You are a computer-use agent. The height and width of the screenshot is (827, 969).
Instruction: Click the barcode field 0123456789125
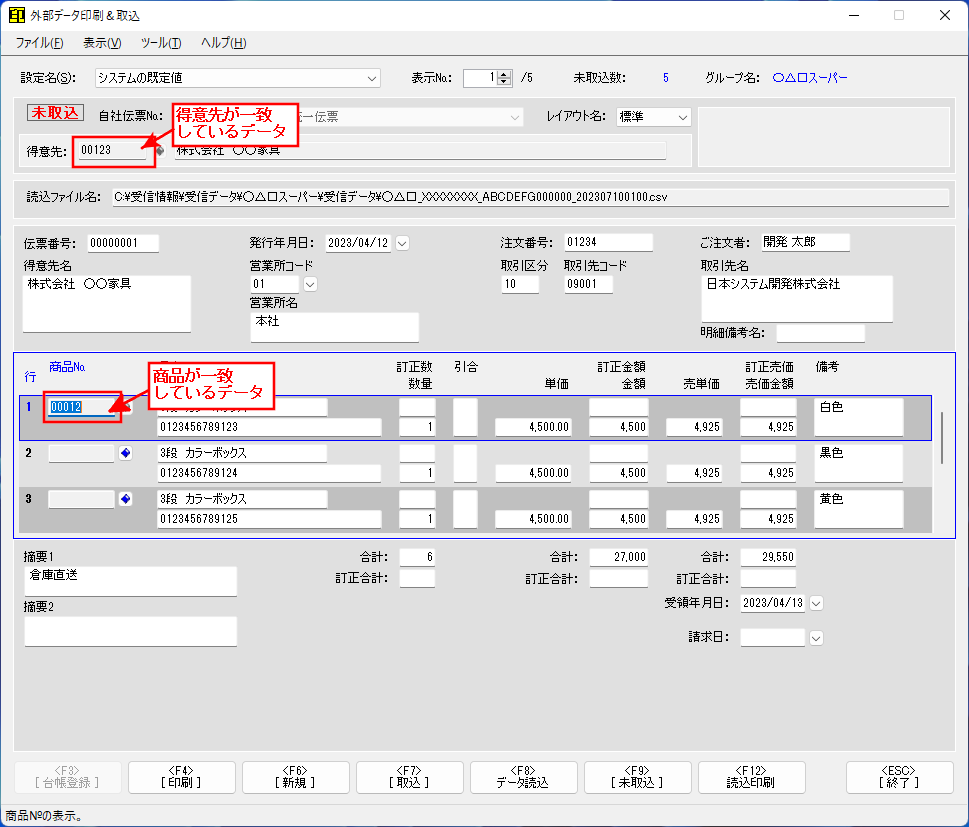pyautogui.click(x=269, y=519)
